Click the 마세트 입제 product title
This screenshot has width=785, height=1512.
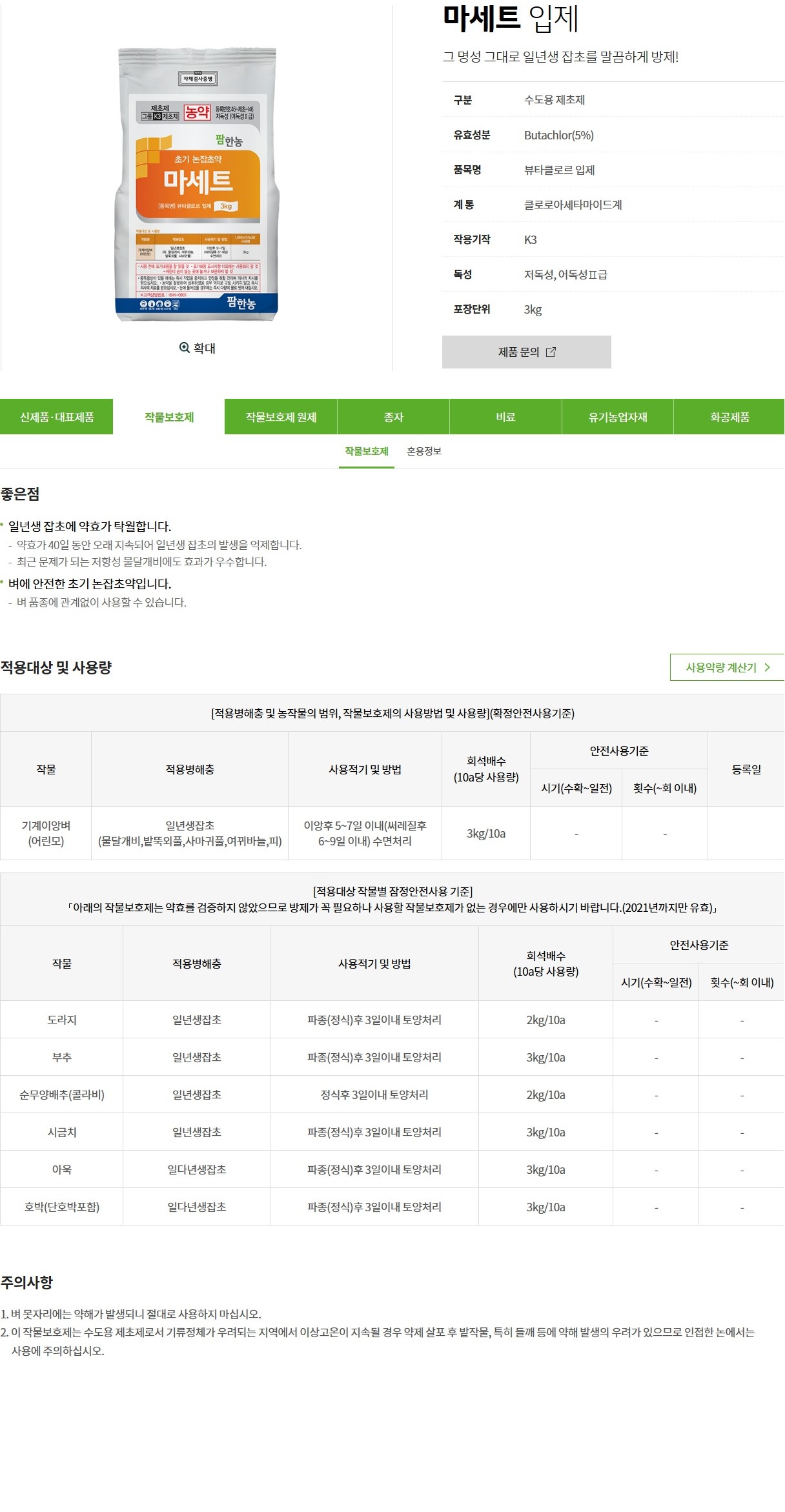(510, 18)
